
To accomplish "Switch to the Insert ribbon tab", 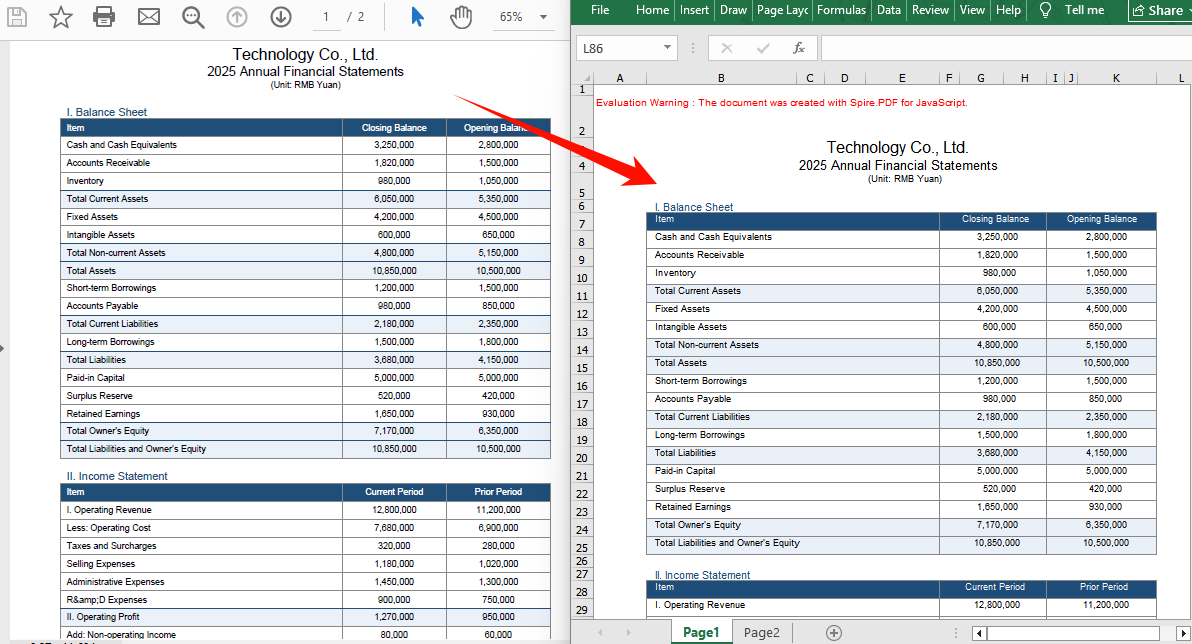I will pos(694,10).
